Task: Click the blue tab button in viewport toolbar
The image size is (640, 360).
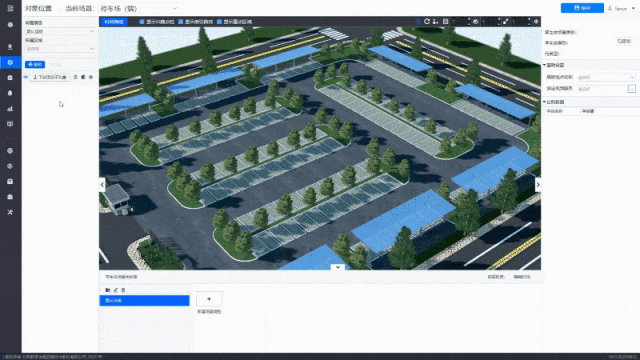Action: click(114, 22)
